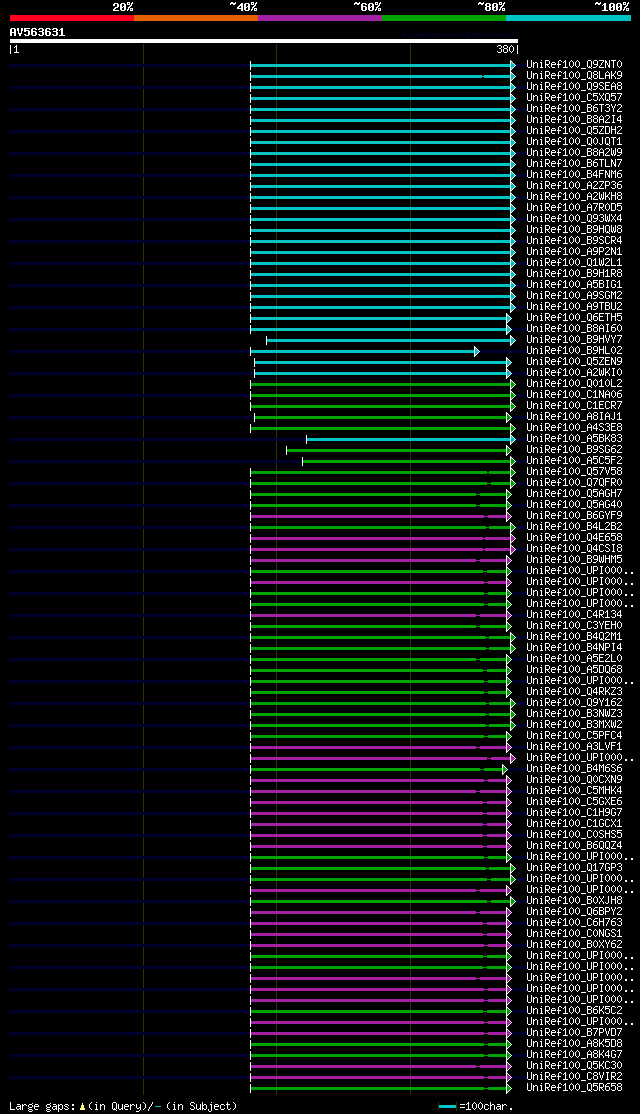640x1114 pixels.
Task: Select the UniRef100_Q7QFR0 label
Action: point(575,483)
